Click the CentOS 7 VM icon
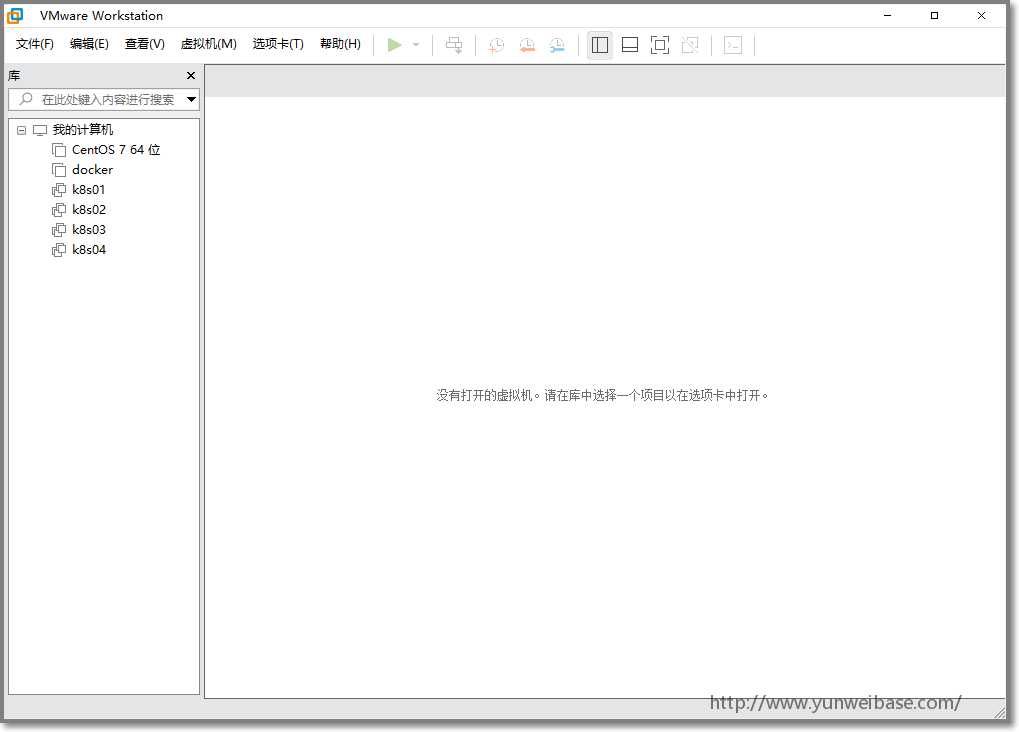Image resolution: width=1019 pixels, height=732 pixels. 59,150
